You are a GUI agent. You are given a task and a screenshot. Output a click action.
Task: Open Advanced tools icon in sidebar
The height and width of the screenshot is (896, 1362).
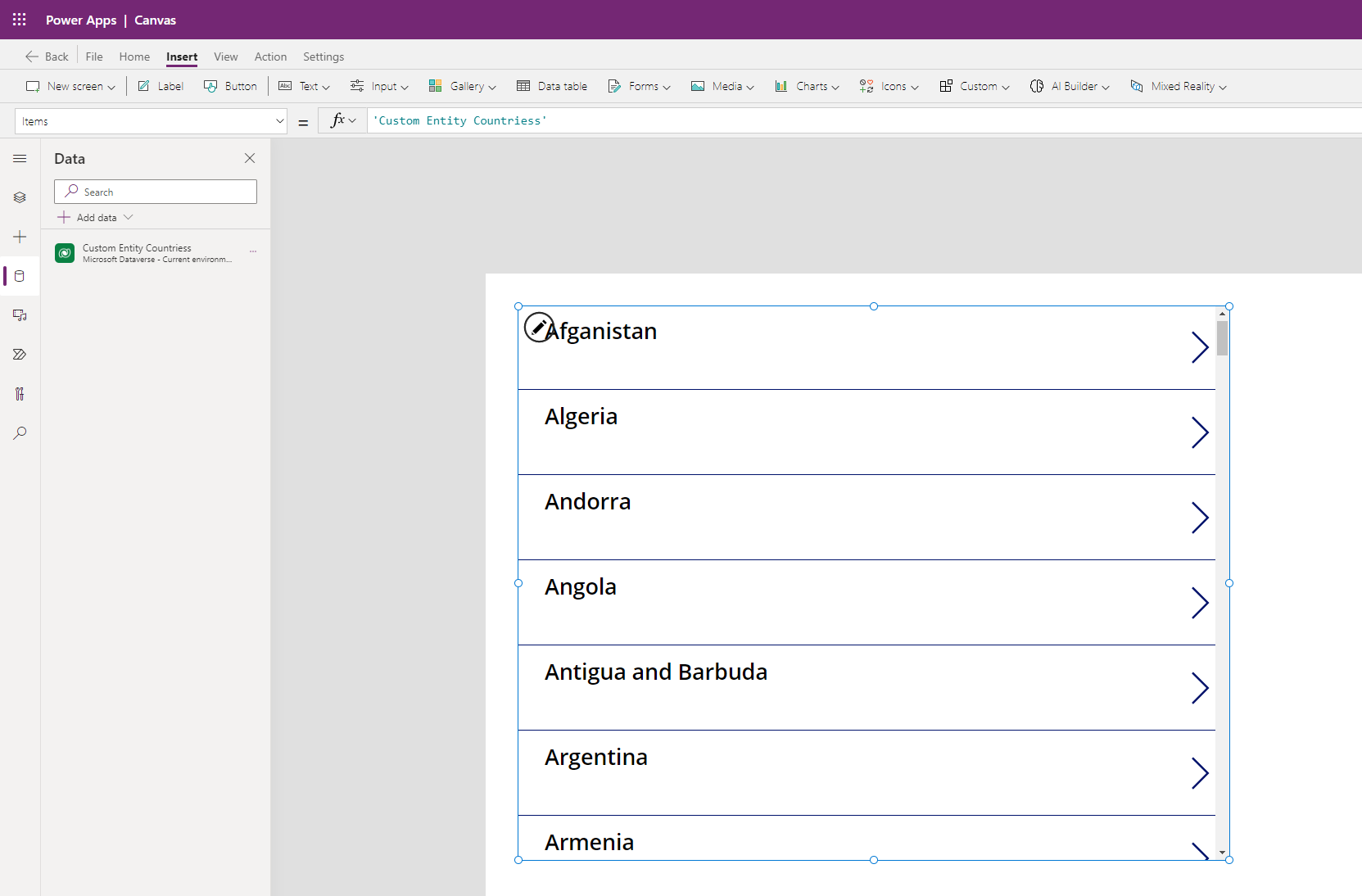[x=20, y=394]
